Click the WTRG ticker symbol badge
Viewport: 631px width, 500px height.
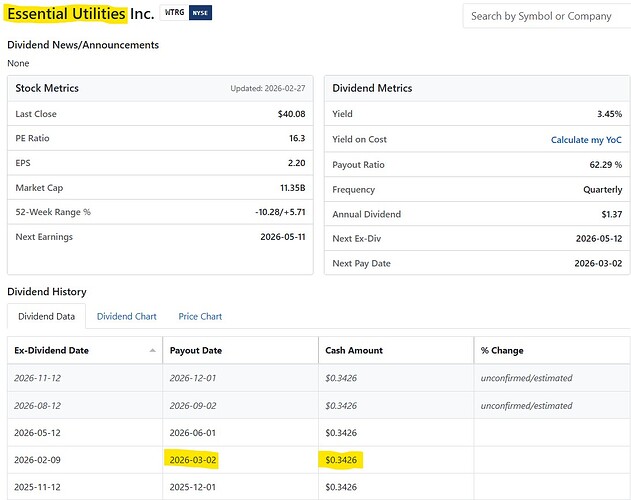point(173,14)
